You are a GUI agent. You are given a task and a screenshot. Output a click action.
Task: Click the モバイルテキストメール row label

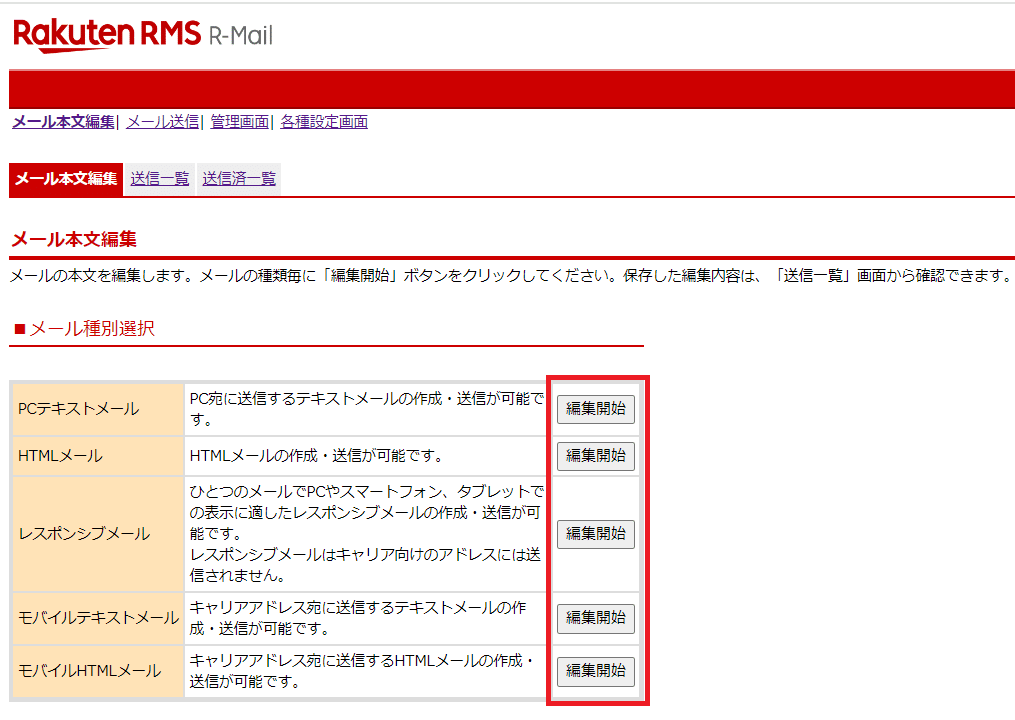tap(97, 618)
